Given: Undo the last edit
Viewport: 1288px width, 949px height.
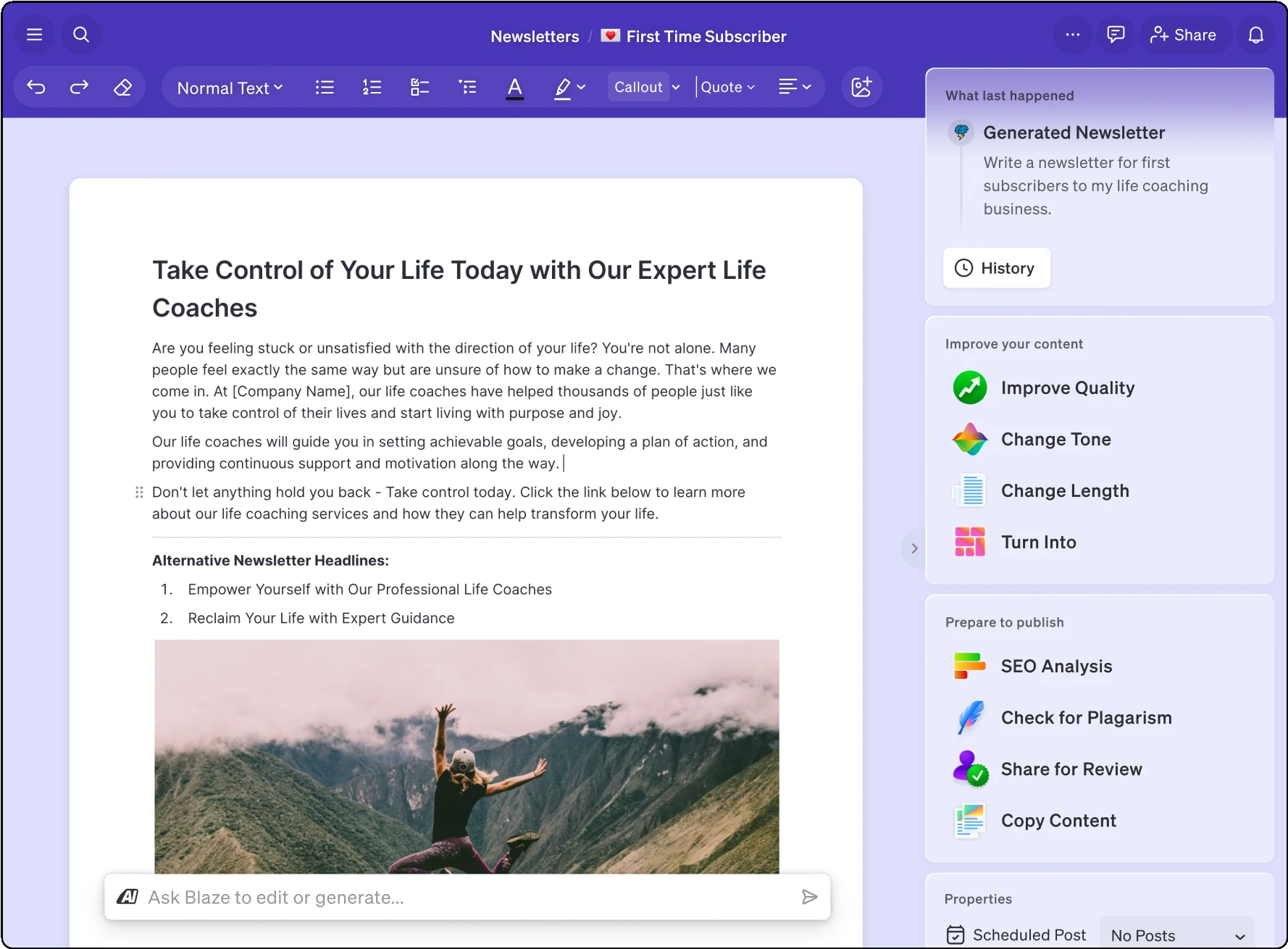Looking at the screenshot, I should coord(35,87).
